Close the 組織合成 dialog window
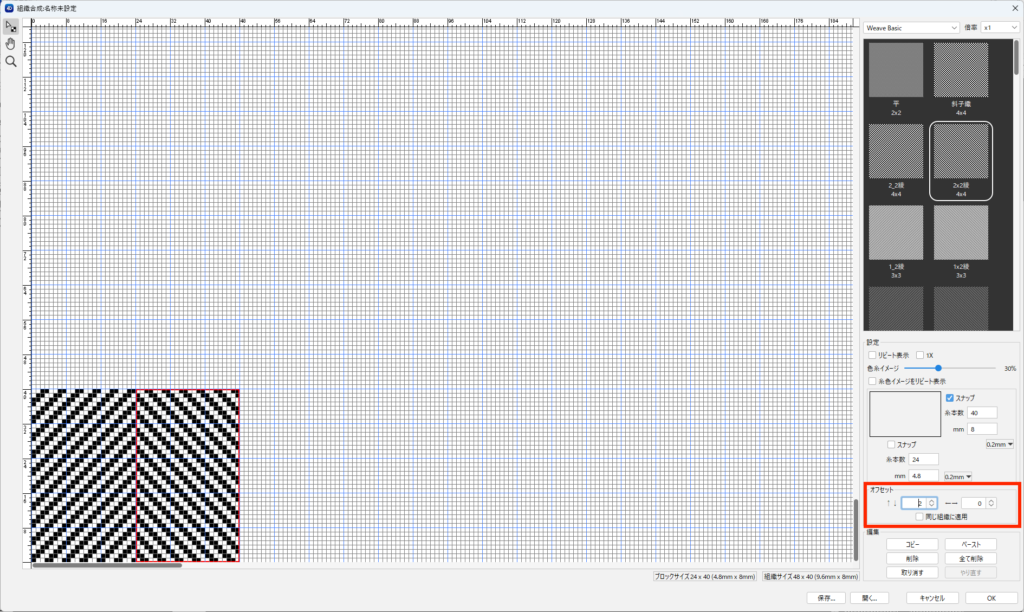 (1015, 8)
